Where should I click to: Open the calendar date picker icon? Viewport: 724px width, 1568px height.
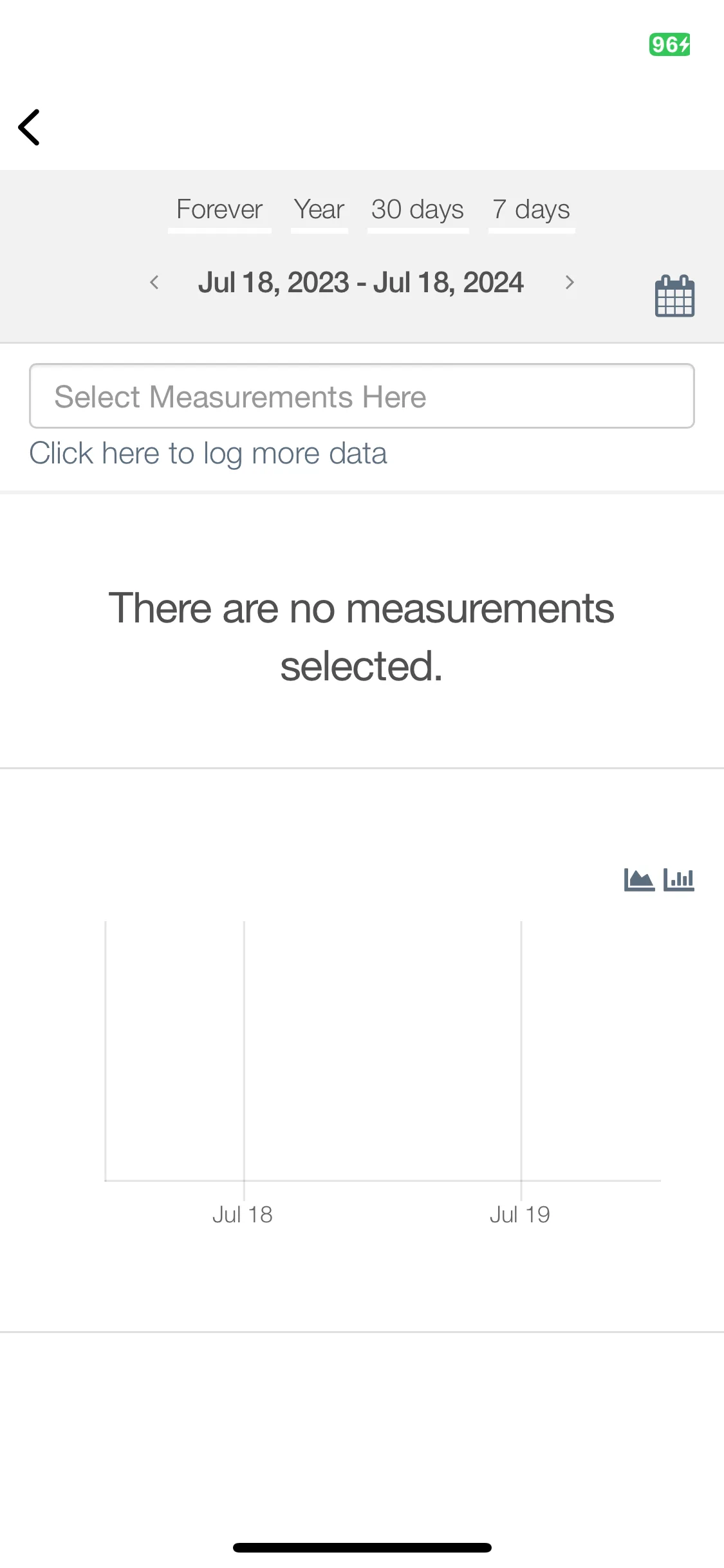(674, 296)
